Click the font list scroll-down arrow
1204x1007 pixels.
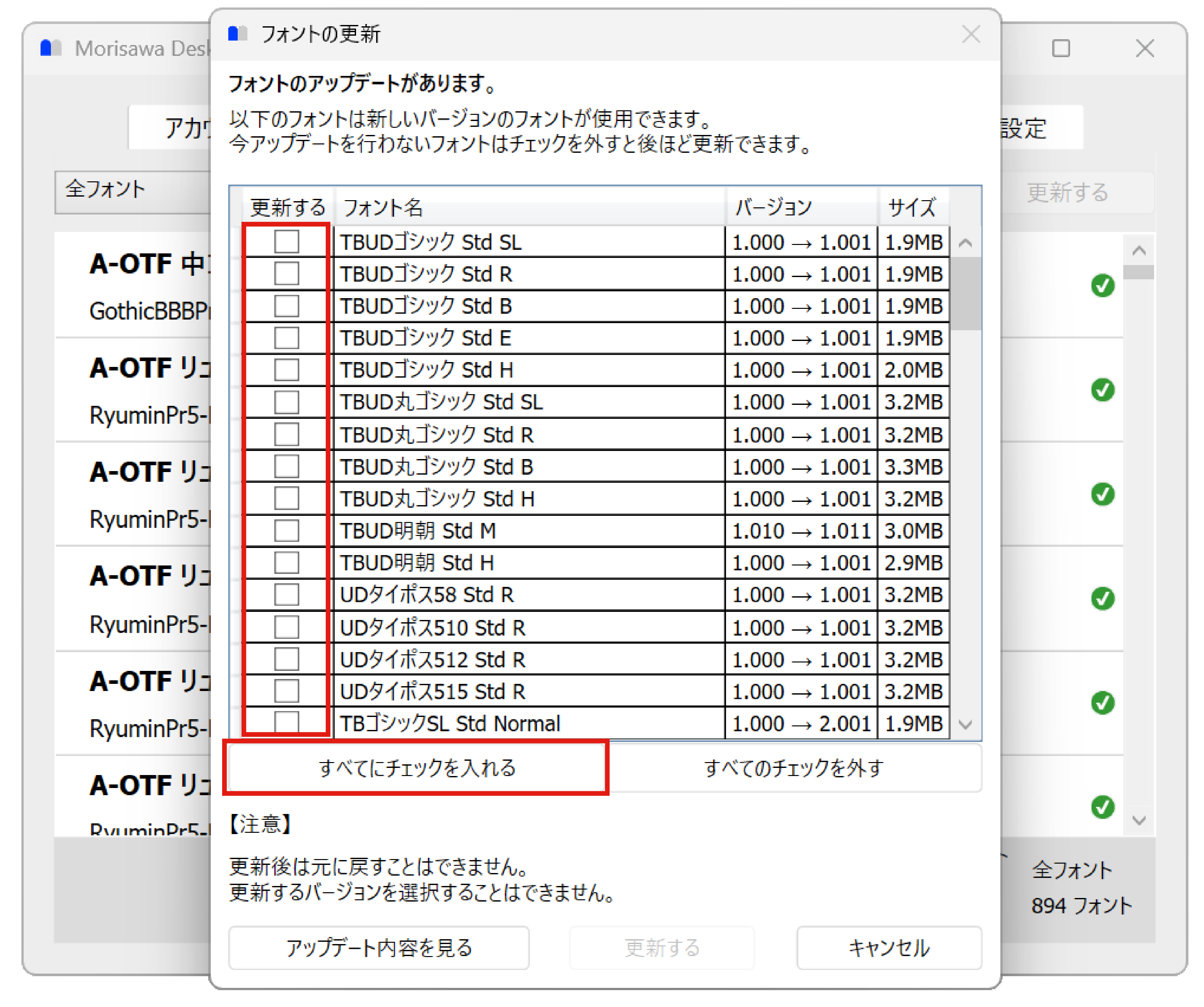click(966, 725)
